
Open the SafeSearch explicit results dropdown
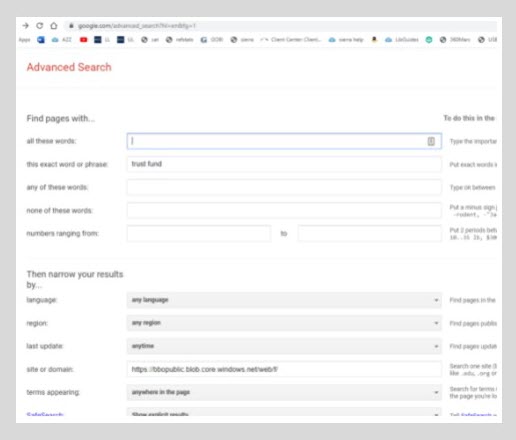point(284,412)
